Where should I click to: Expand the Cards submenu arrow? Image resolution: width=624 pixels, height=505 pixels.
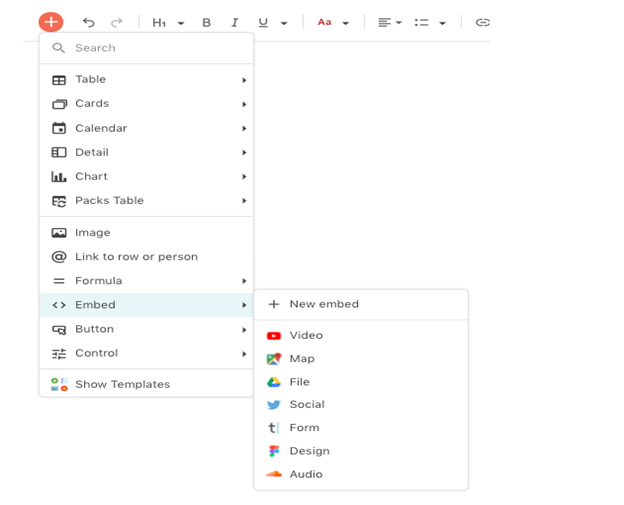244,104
